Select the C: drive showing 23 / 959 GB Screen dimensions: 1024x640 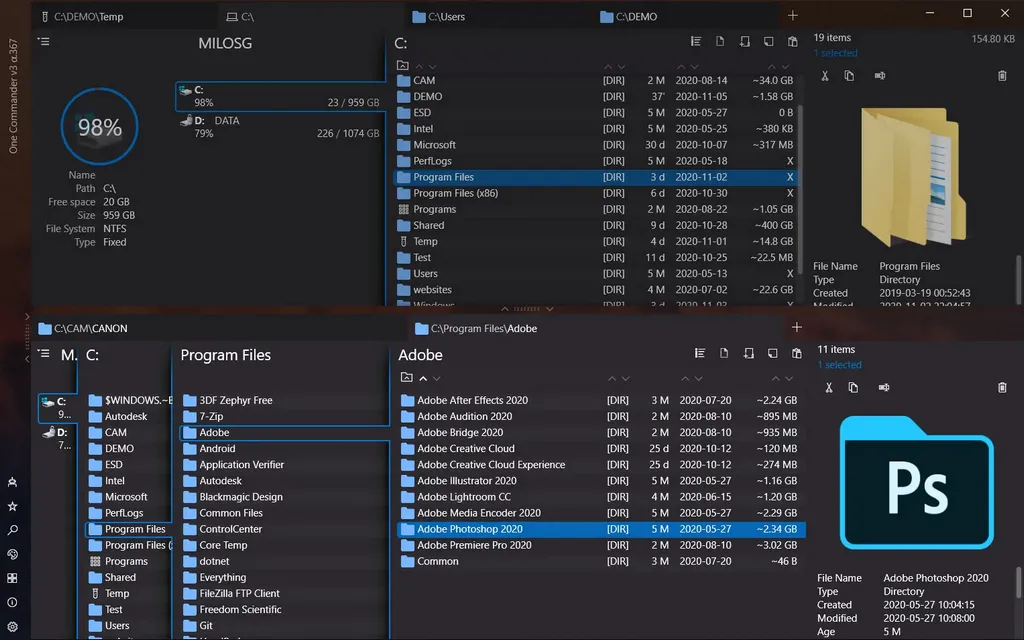pyautogui.click(x=280, y=96)
